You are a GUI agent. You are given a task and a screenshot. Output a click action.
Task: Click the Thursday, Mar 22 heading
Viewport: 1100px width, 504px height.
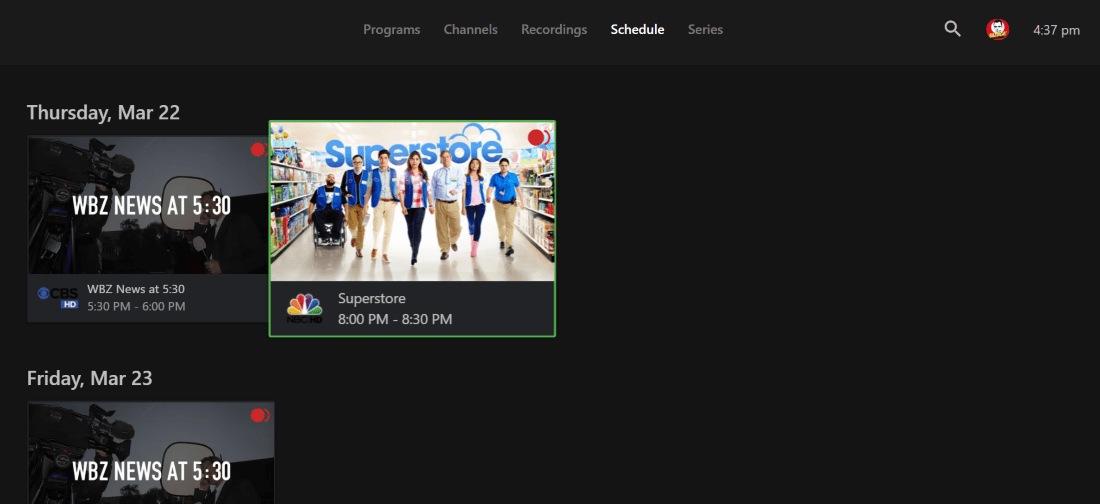pos(103,112)
